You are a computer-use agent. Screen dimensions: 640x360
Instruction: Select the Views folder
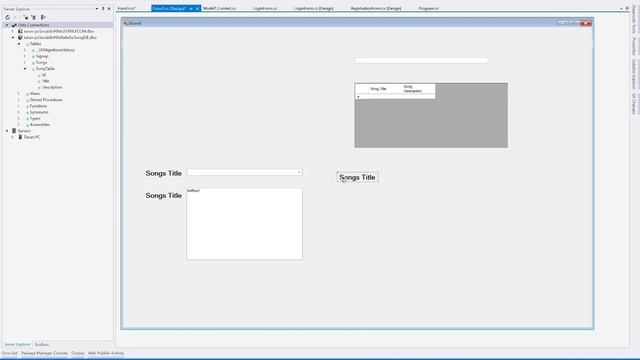click(35, 93)
